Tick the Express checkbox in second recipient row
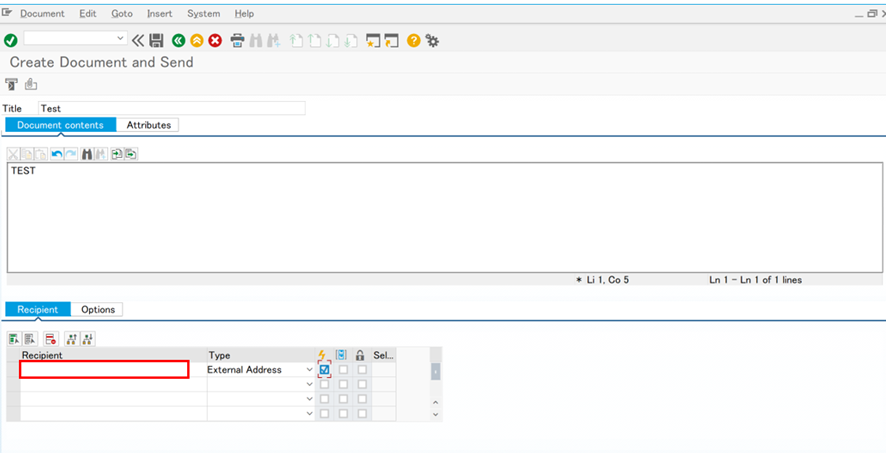The height and width of the screenshot is (453, 886). [324, 384]
